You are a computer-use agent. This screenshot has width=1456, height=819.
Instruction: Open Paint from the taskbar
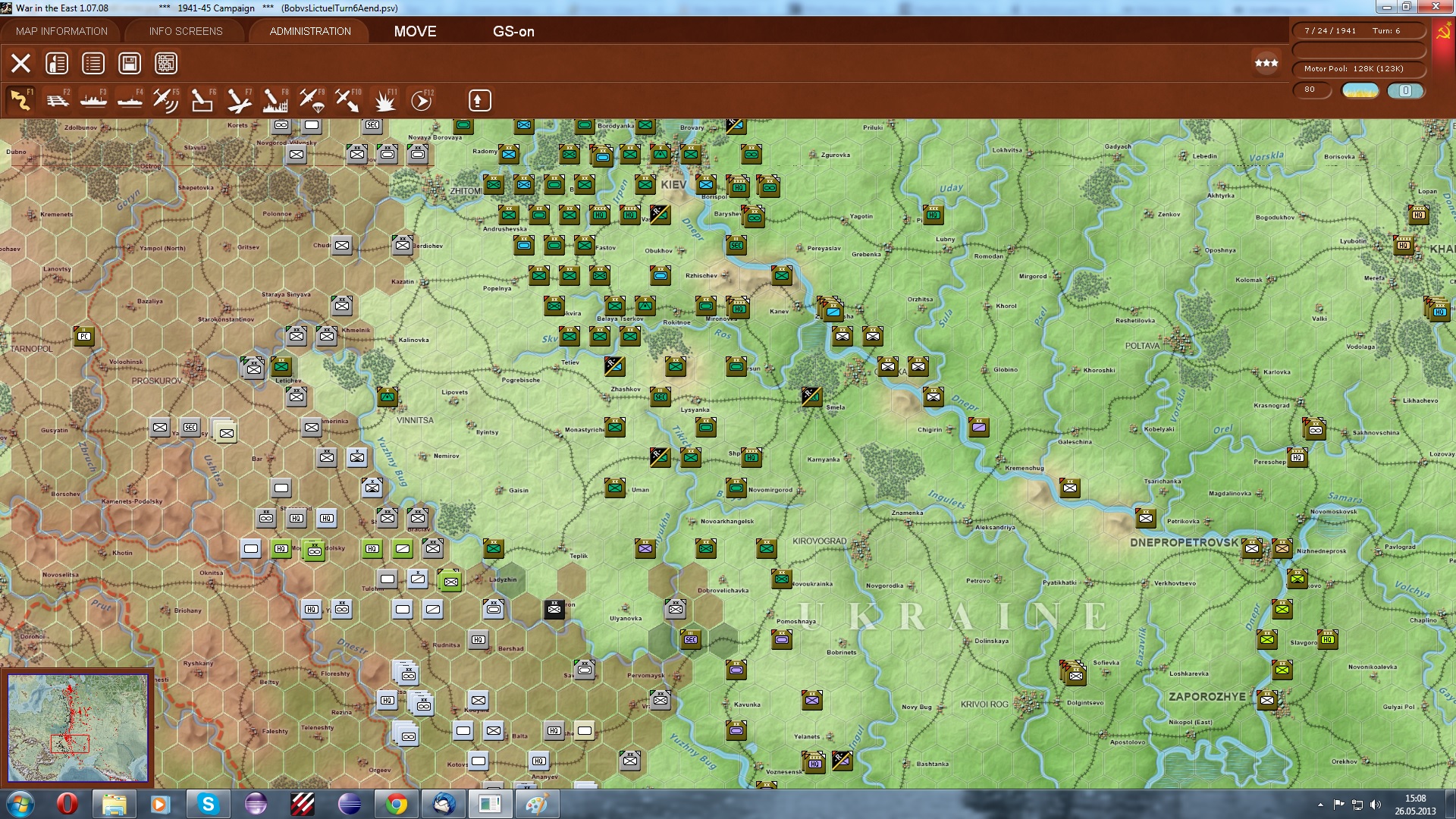pos(538,804)
